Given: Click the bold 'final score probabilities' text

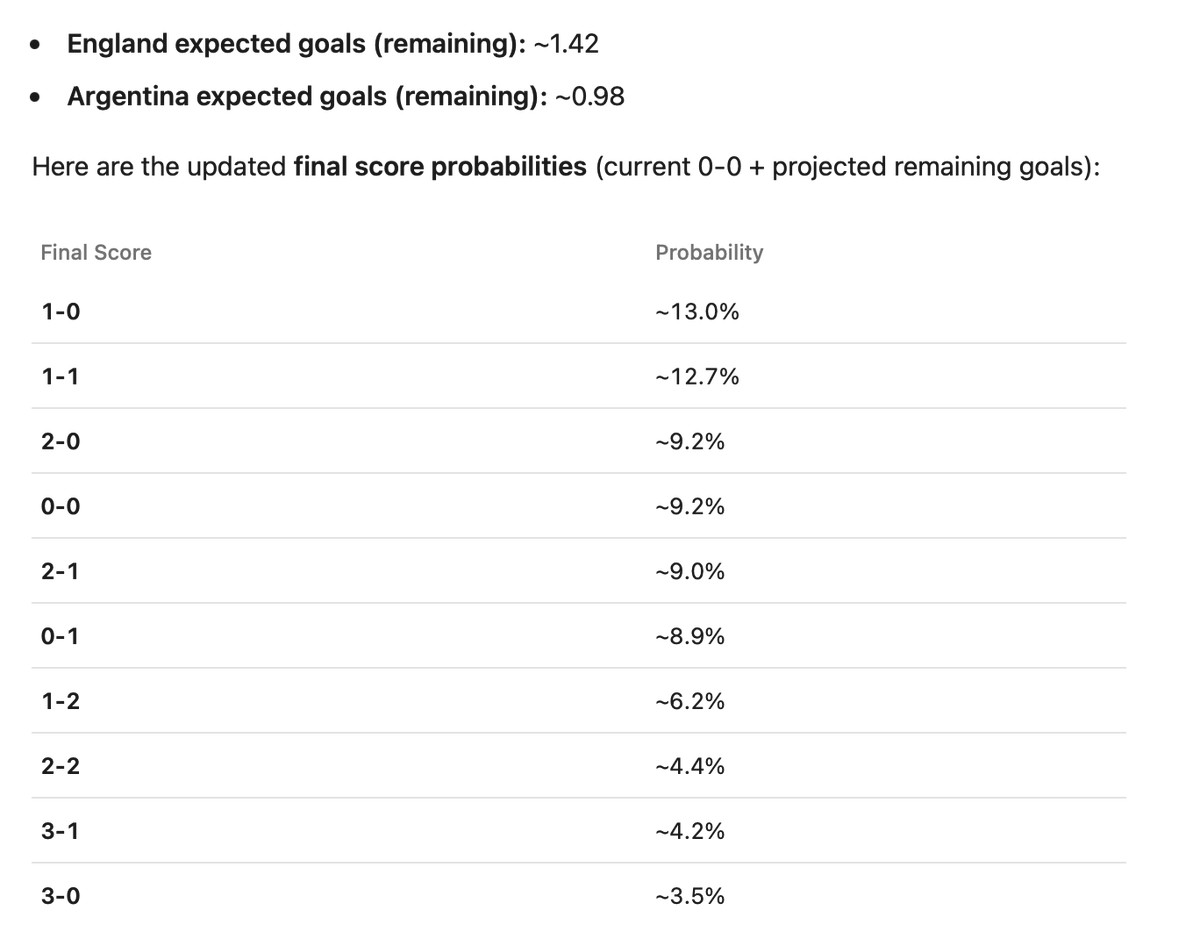Looking at the screenshot, I should (440, 166).
